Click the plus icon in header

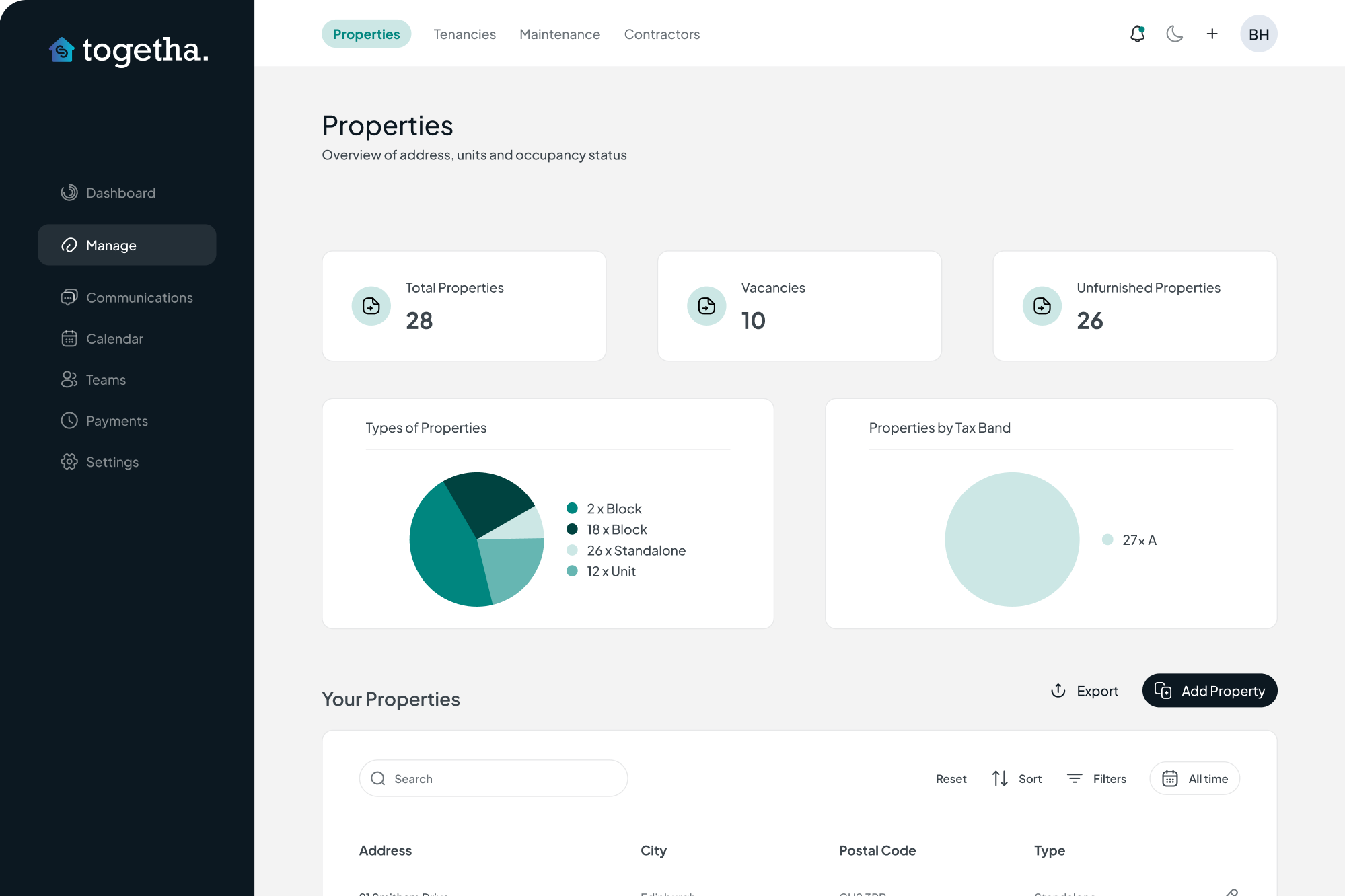click(x=1212, y=34)
